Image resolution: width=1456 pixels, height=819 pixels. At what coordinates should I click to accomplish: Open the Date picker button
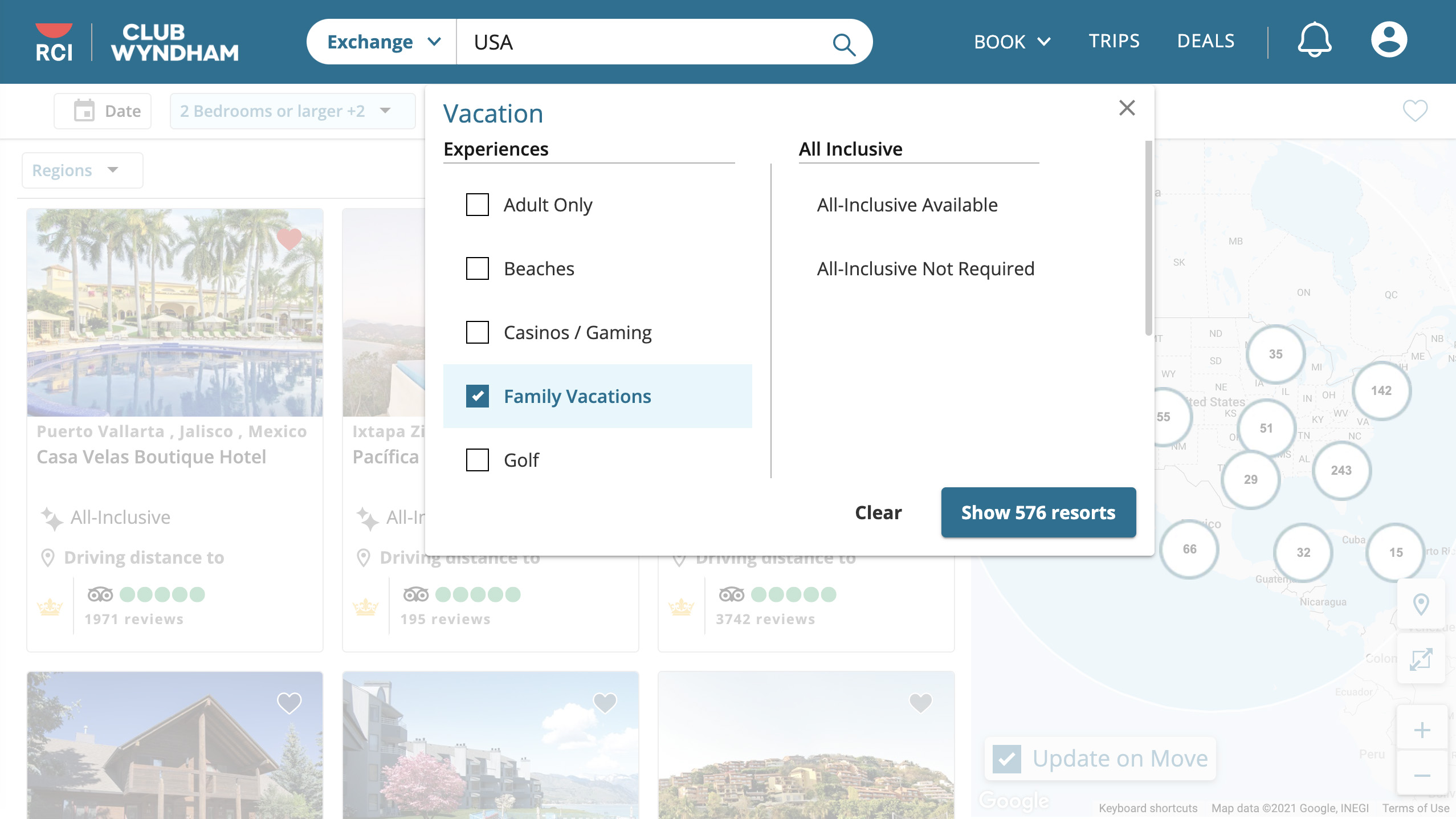[x=103, y=111]
